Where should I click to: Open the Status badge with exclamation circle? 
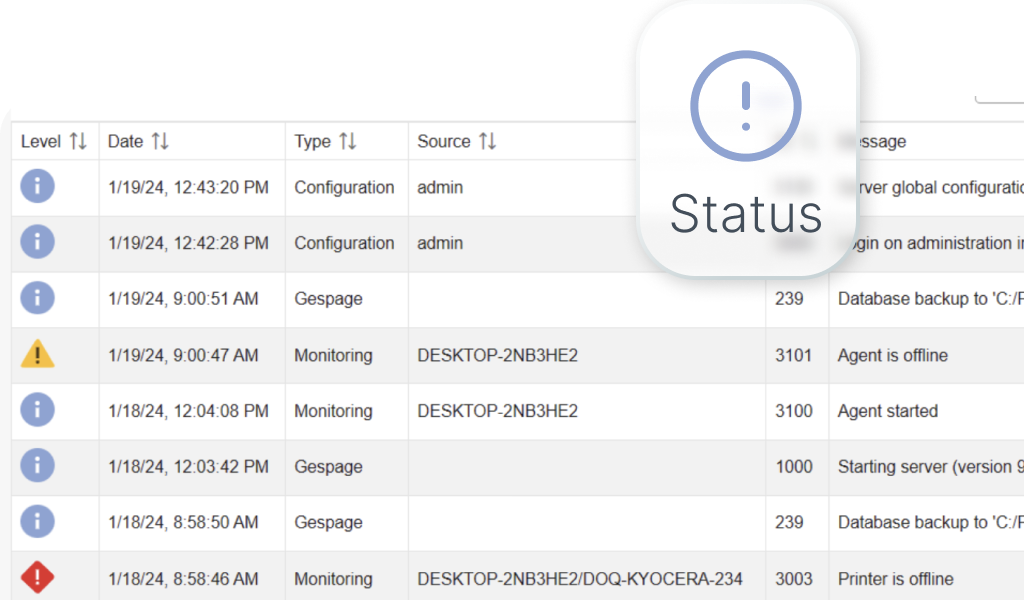tap(746, 140)
